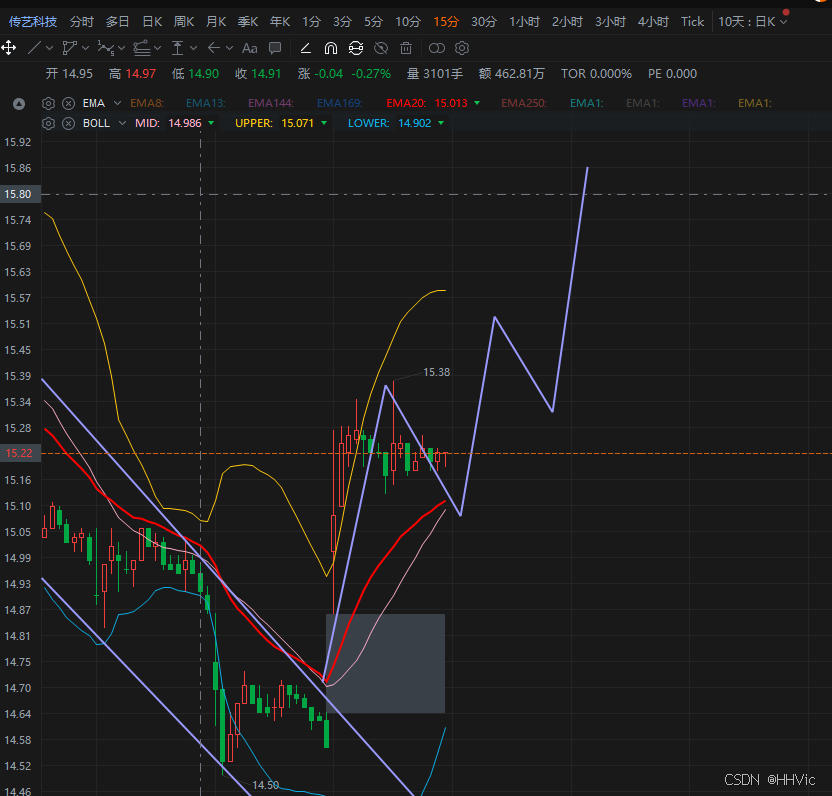The image size is (832, 796).
Task: Toggle BOLL MID line via green arrow
Action: (211, 123)
